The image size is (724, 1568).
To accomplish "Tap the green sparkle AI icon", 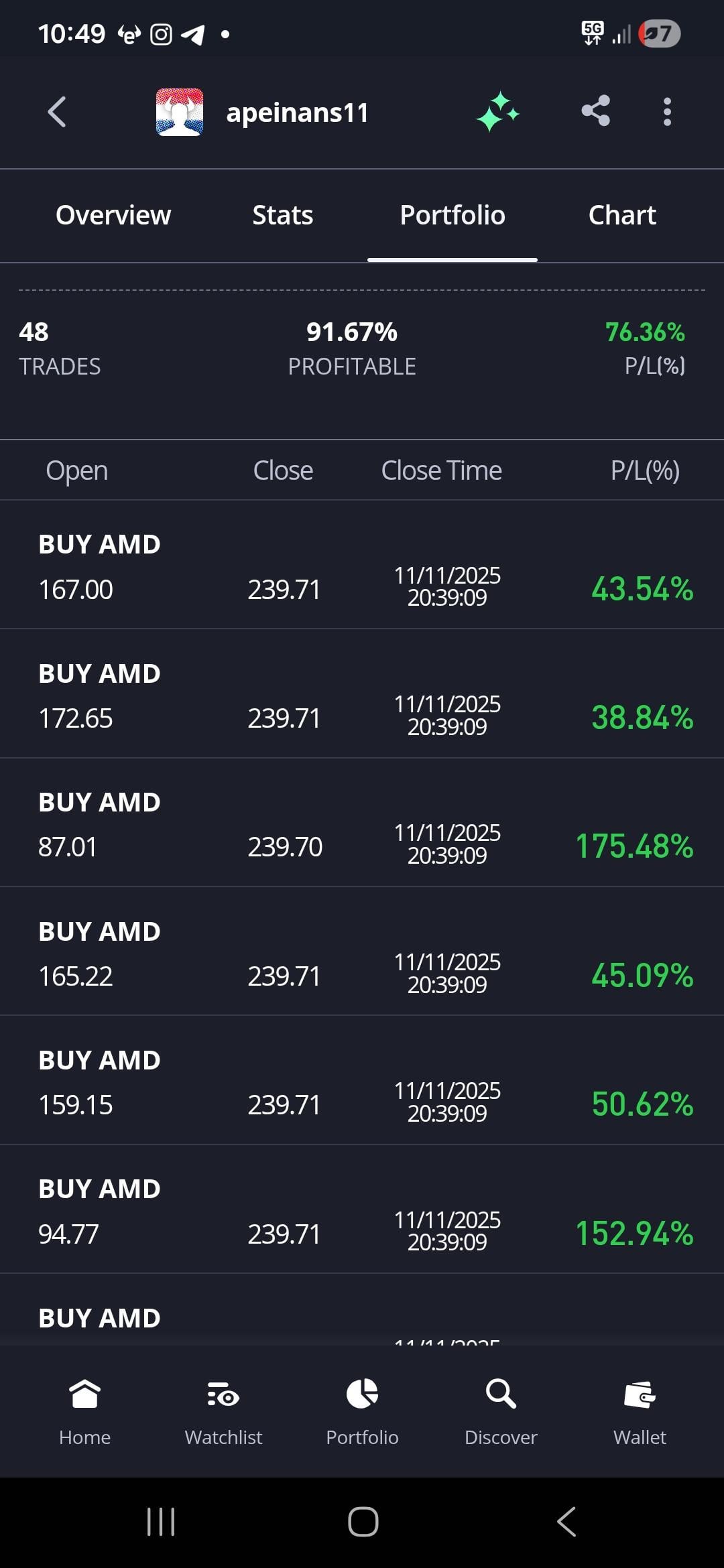I will tap(497, 112).
